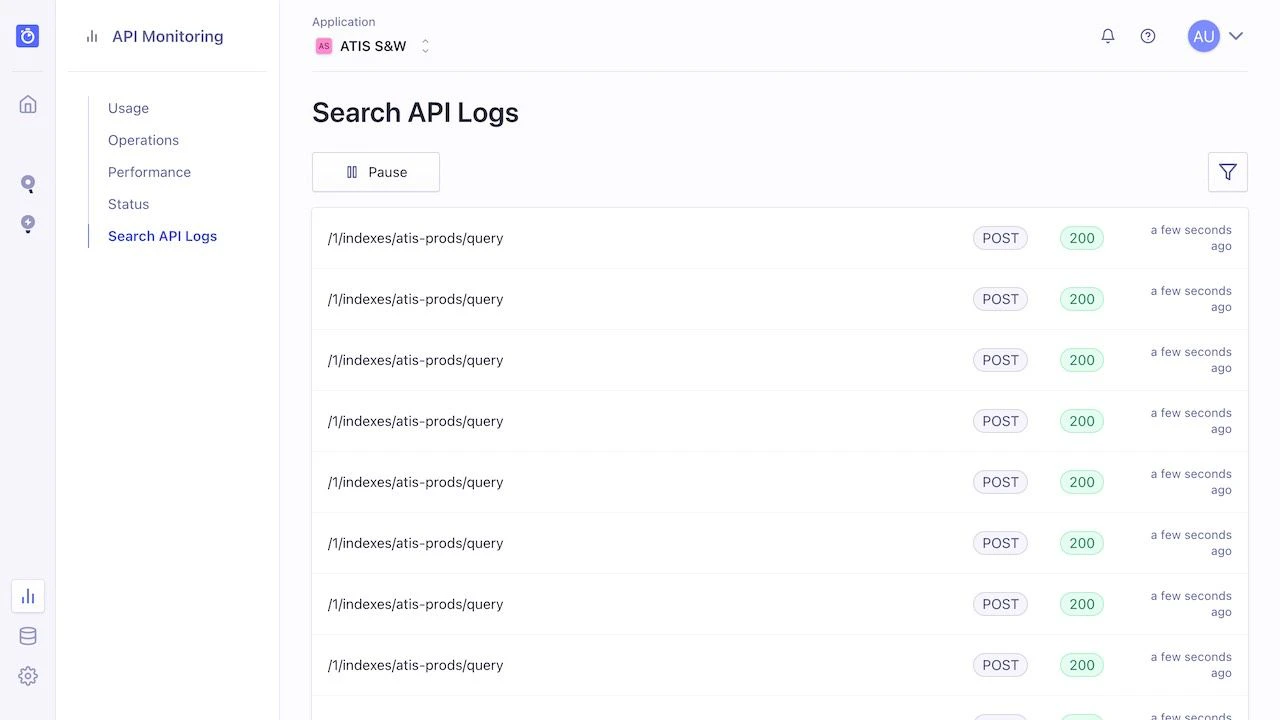Image resolution: width=1280 pixels, height=720 pixels.
Task: Select the Monitoring bar-chart icon
Action: (x=27, y=595)
